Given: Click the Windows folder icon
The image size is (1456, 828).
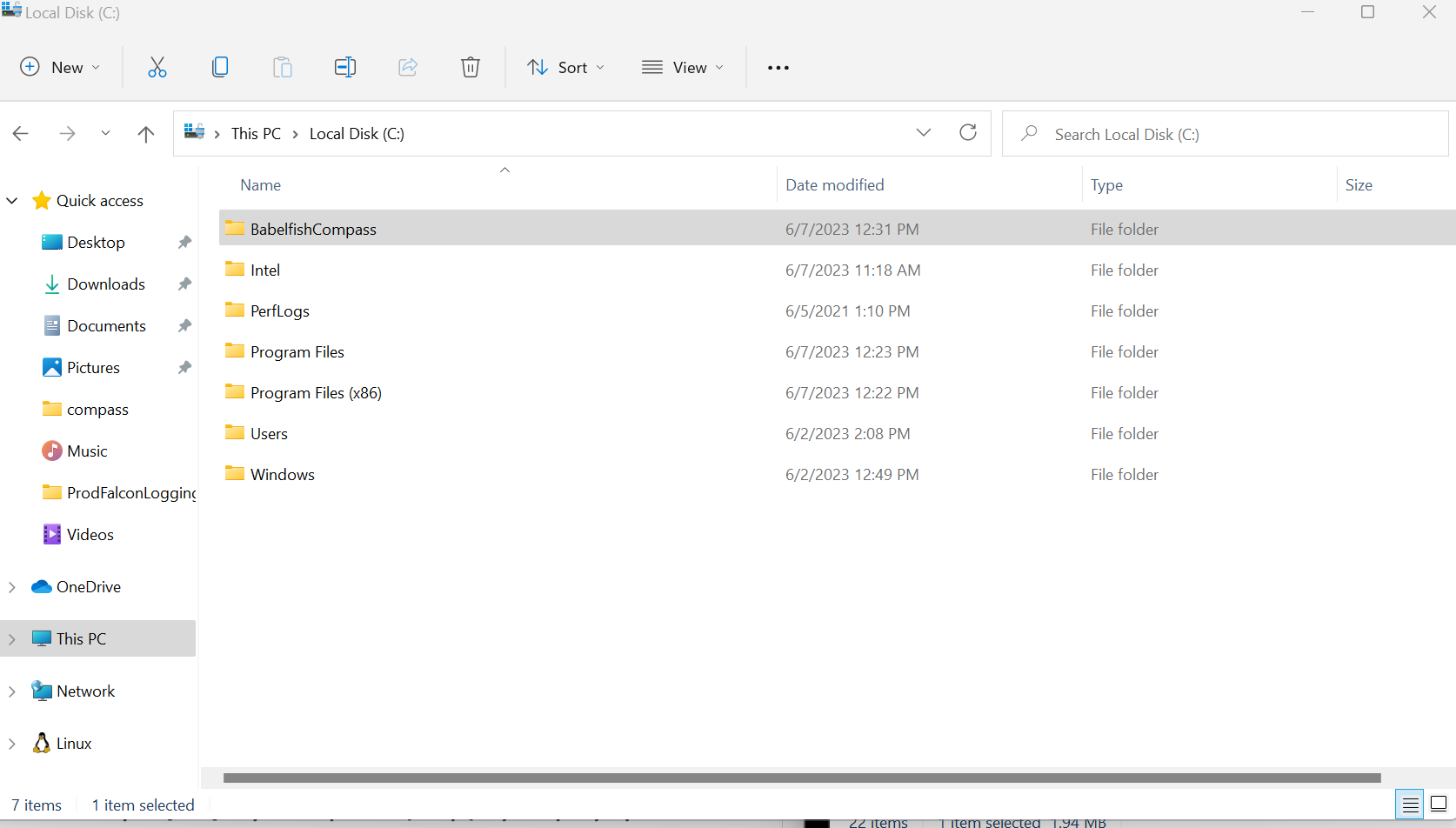Looking at the screenshot, I should [x=235, y=473].
